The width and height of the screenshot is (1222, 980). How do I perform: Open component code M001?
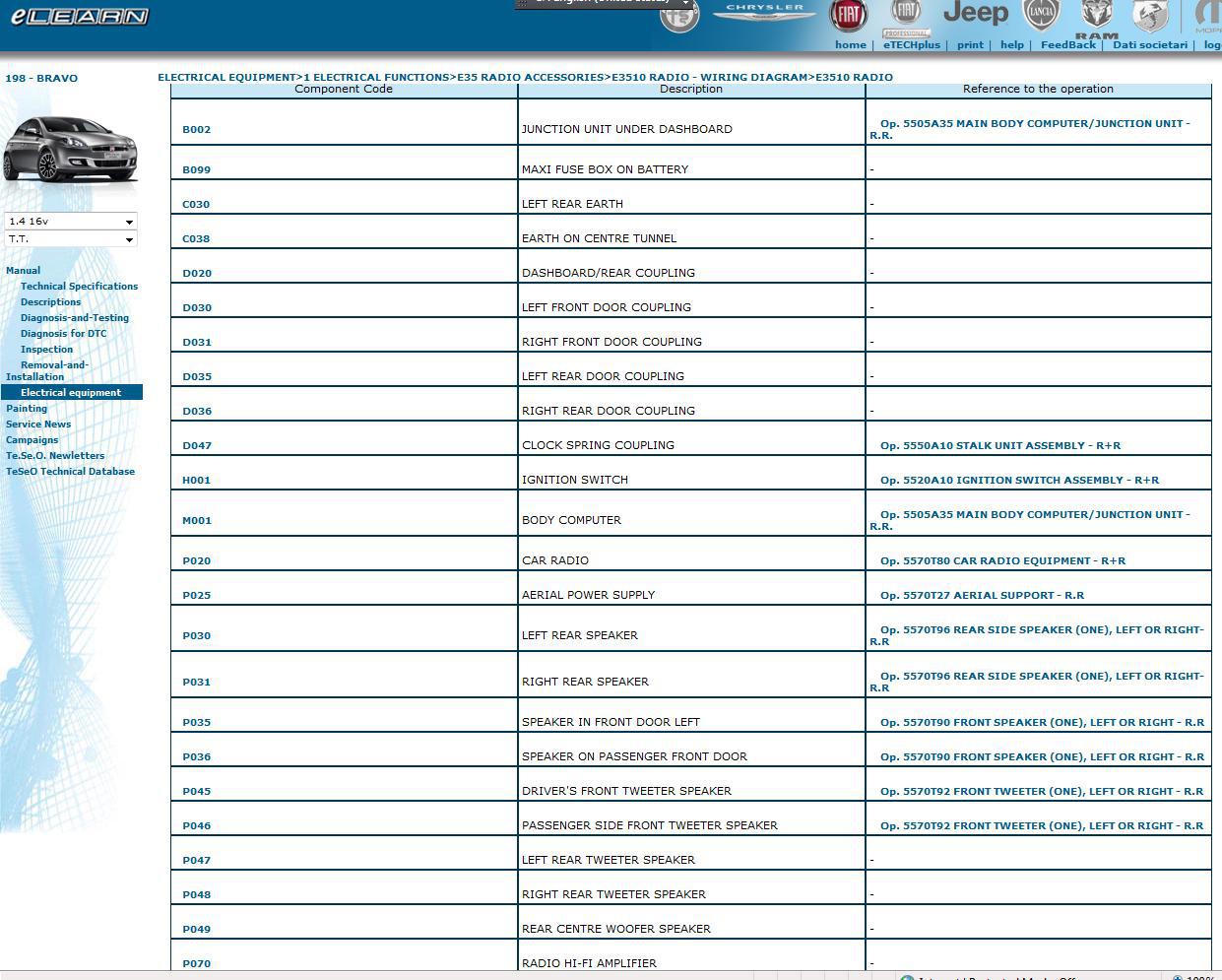[x=196, y=521]
